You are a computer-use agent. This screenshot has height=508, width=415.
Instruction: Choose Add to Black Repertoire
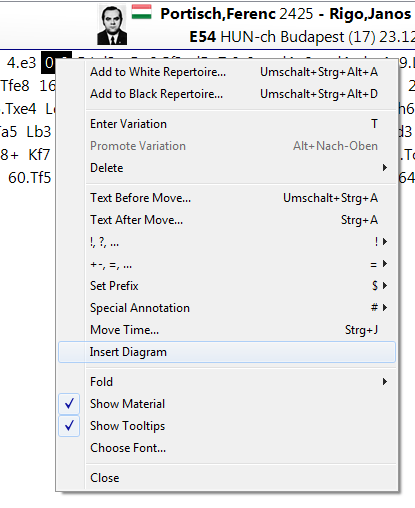[x=227, y=94]
